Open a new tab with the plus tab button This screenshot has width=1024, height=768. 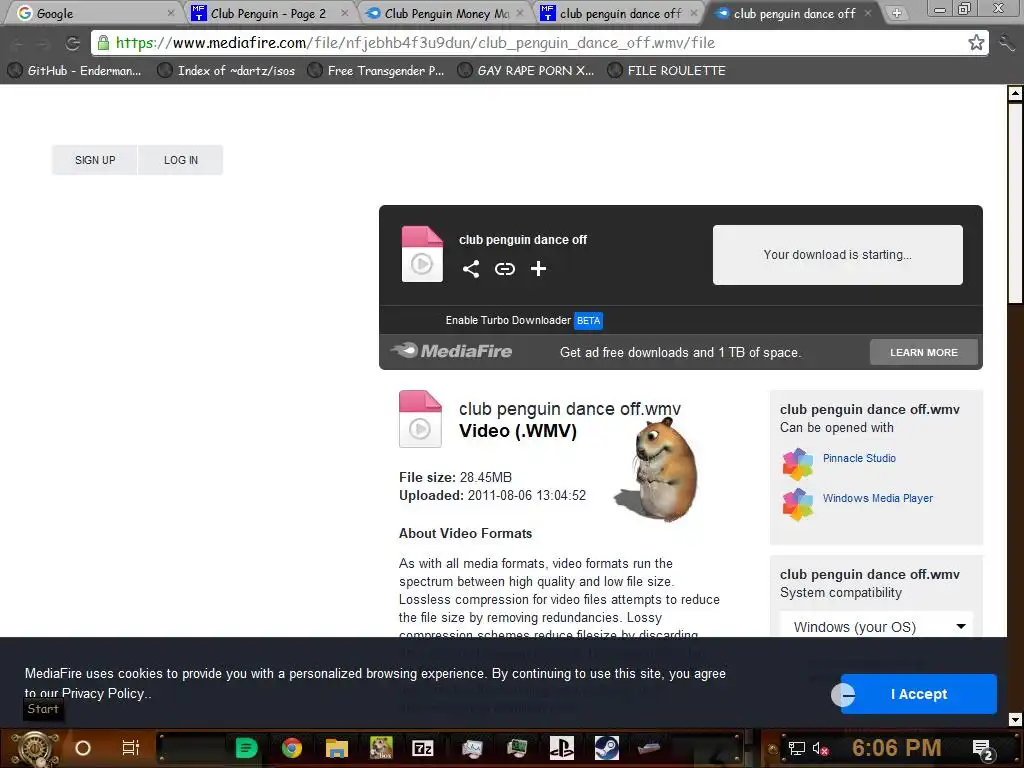[x=897, y=13]
